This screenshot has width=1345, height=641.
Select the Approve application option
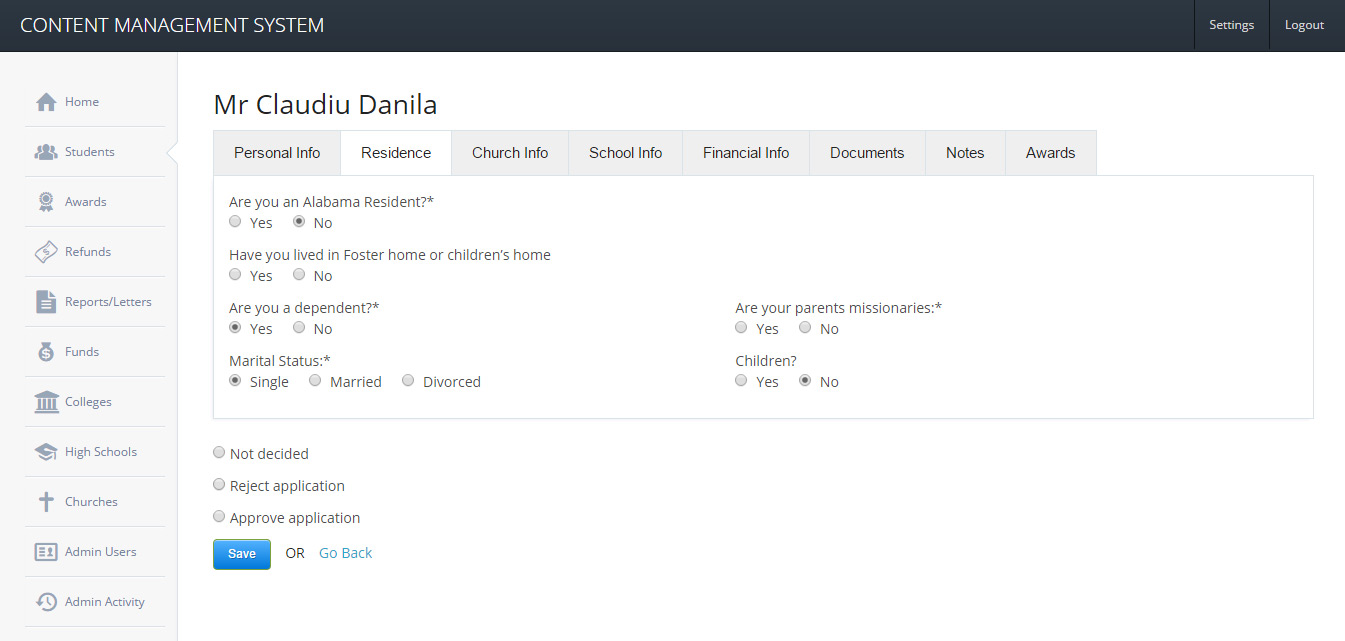[x=219, y=517]
